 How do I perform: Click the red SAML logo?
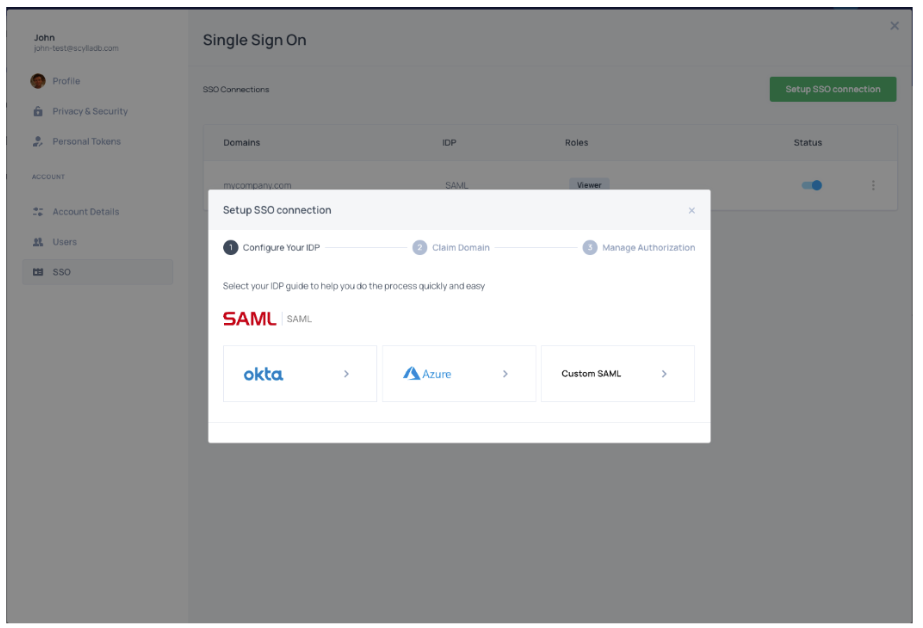[x=249, y=319]
